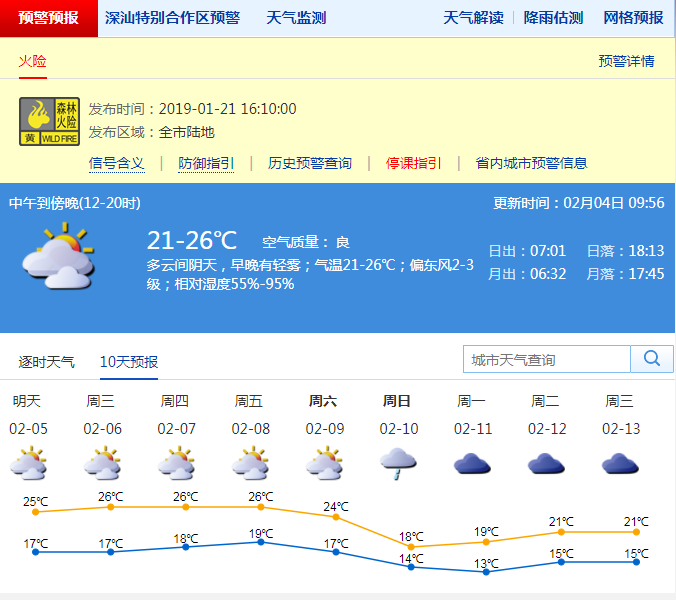Open the 预警详情 link
The width and height of the screenshot is (676, 600).
(x=626, y=61)
